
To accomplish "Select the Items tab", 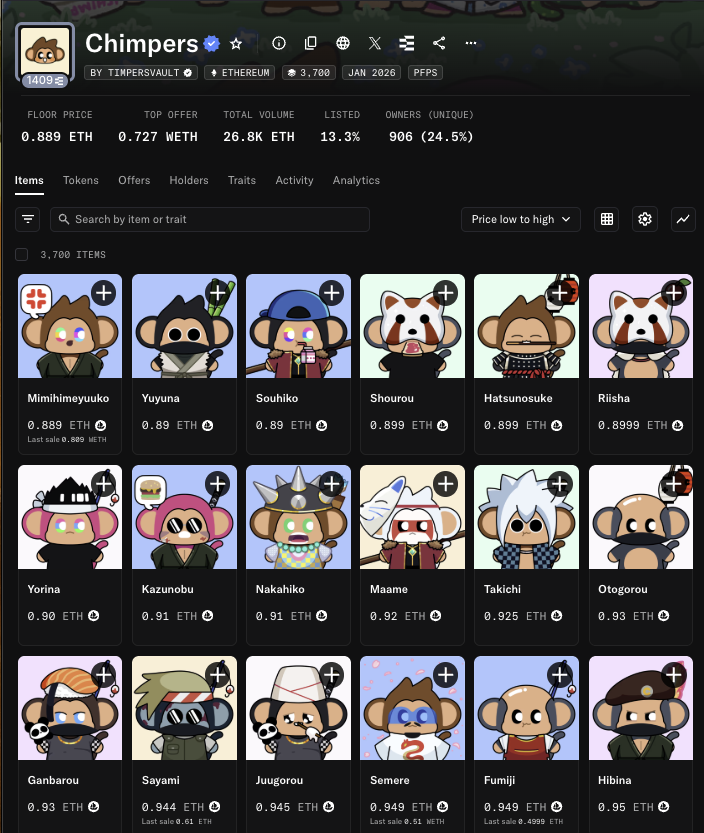I will (29, 181).
